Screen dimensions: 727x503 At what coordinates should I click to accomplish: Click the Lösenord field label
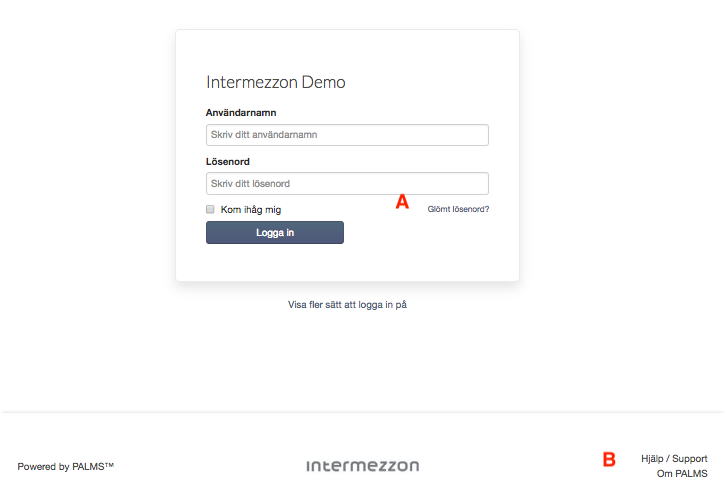tap(228, 161)
